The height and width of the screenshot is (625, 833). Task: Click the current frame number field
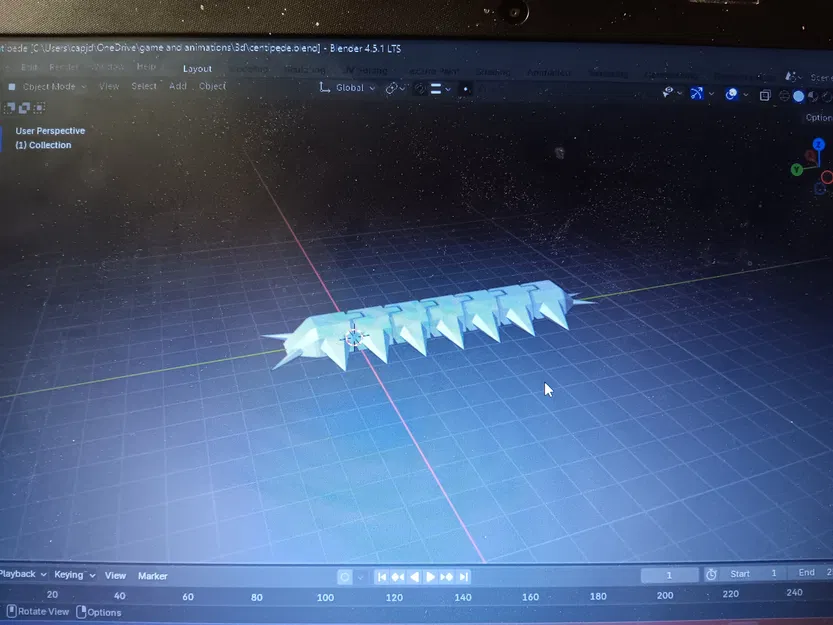pos(668,573)
